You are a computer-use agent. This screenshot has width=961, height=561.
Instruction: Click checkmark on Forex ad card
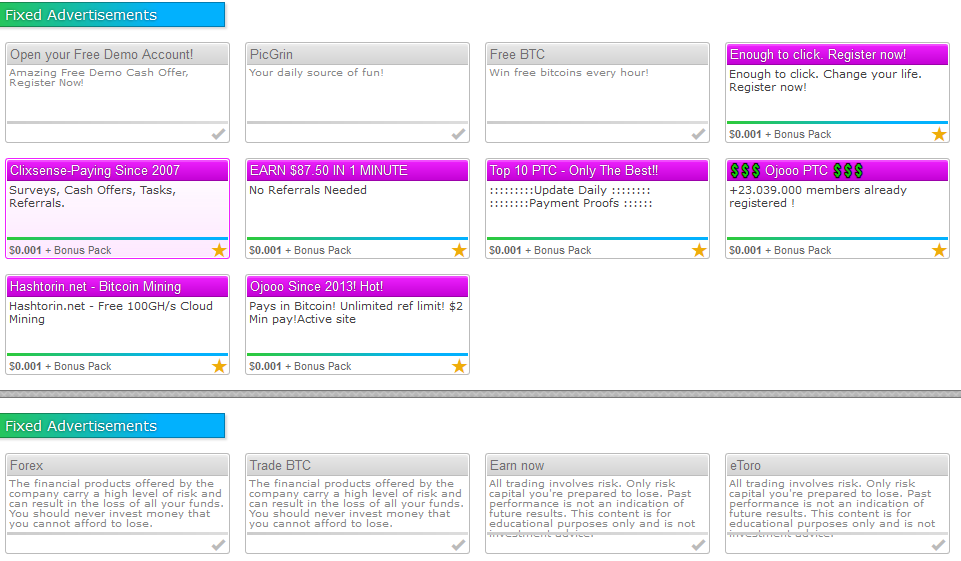[219, 545]
